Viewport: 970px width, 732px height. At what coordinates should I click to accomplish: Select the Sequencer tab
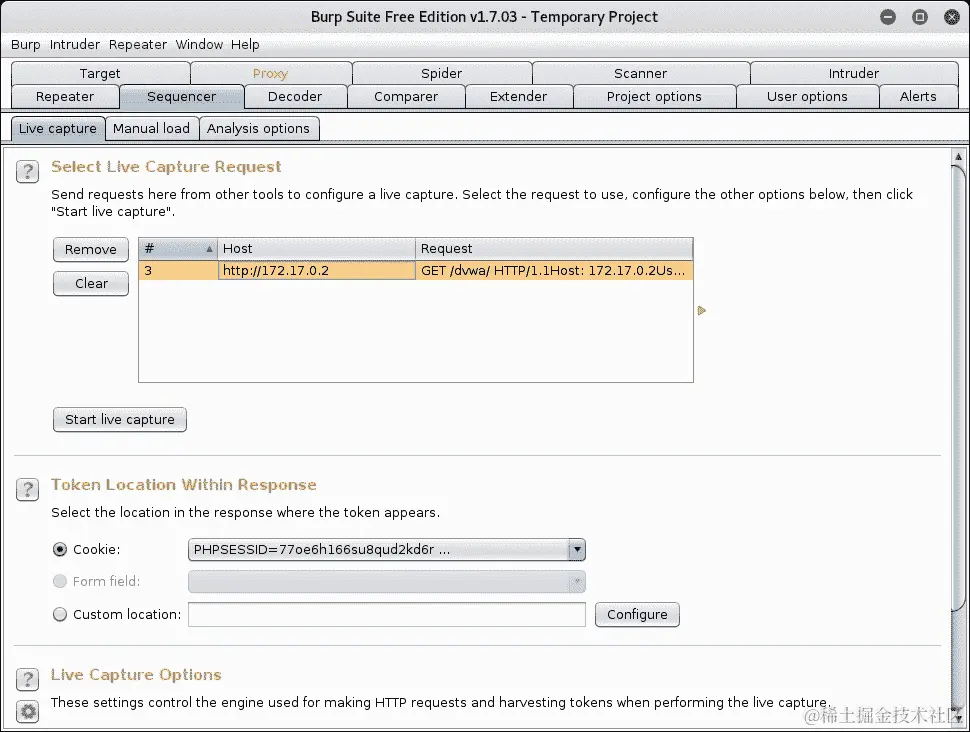[182, 97]
